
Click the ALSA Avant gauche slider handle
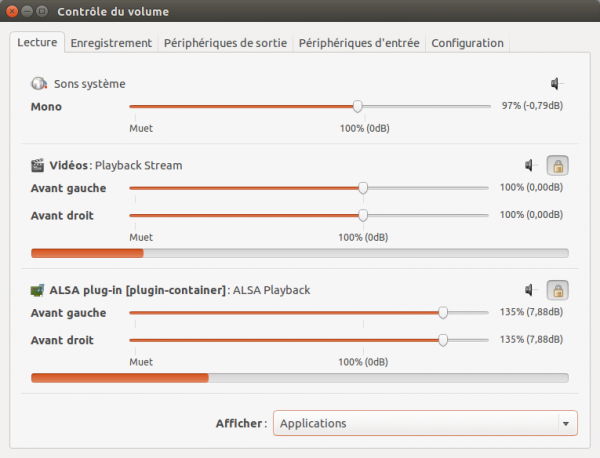tap(443, 313)
